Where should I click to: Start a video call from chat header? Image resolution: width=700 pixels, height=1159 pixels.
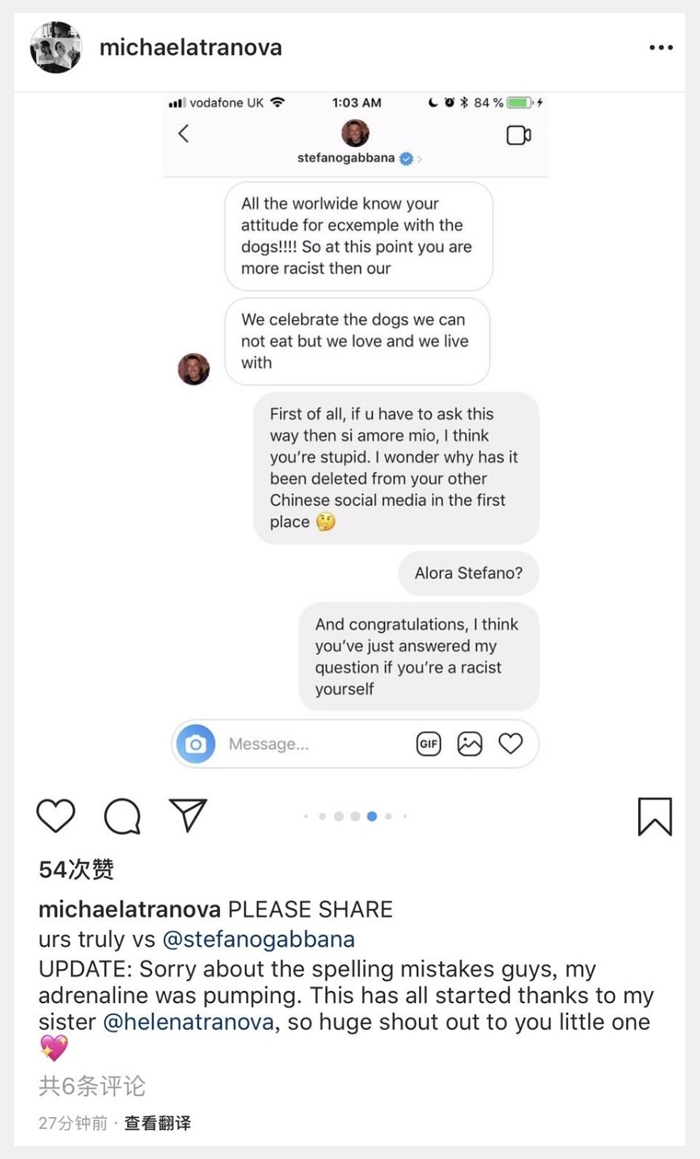pyautogui.click(x=519, y=135)
